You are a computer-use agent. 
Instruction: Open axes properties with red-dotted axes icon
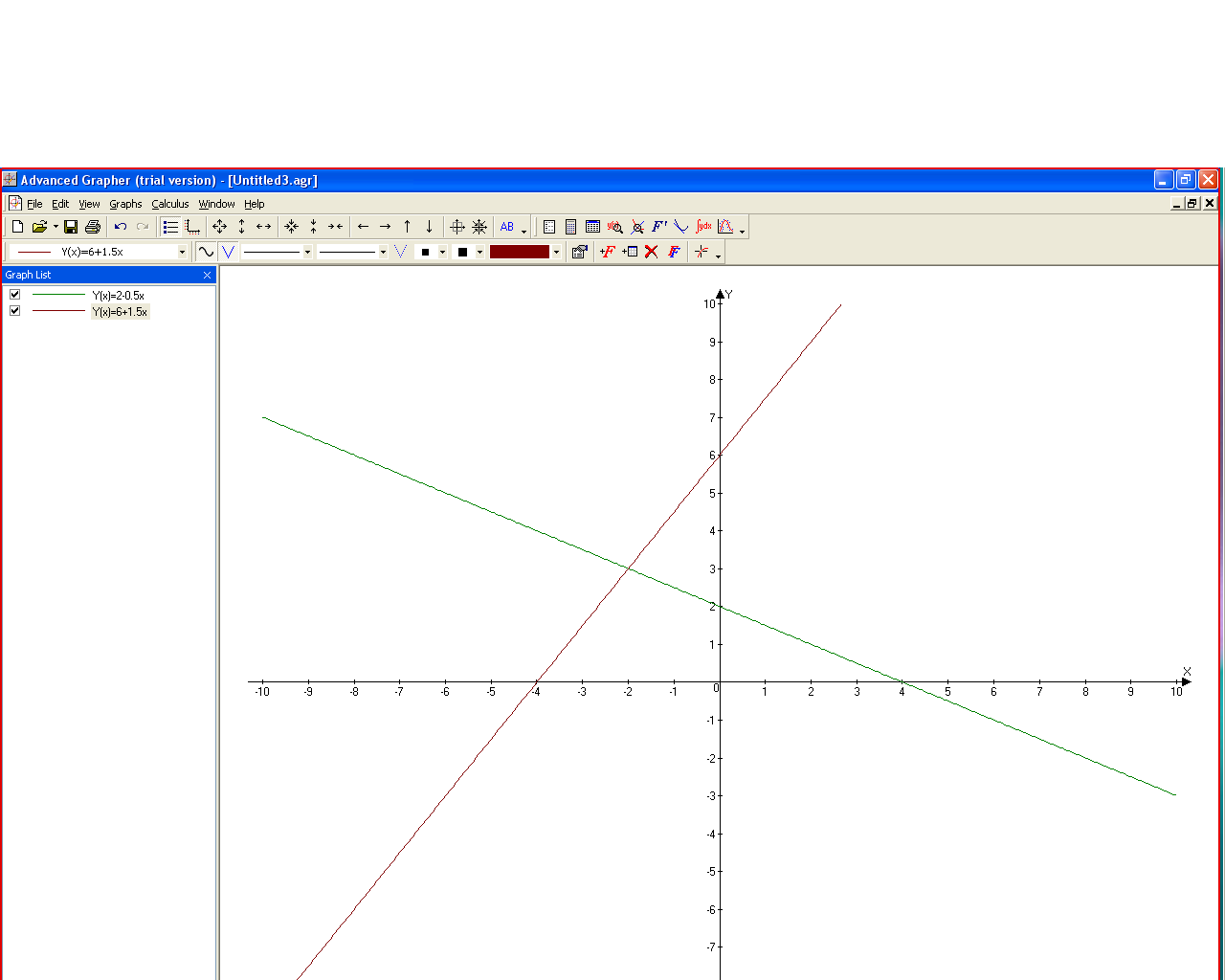pyautogui.click(x=193, y=227)
